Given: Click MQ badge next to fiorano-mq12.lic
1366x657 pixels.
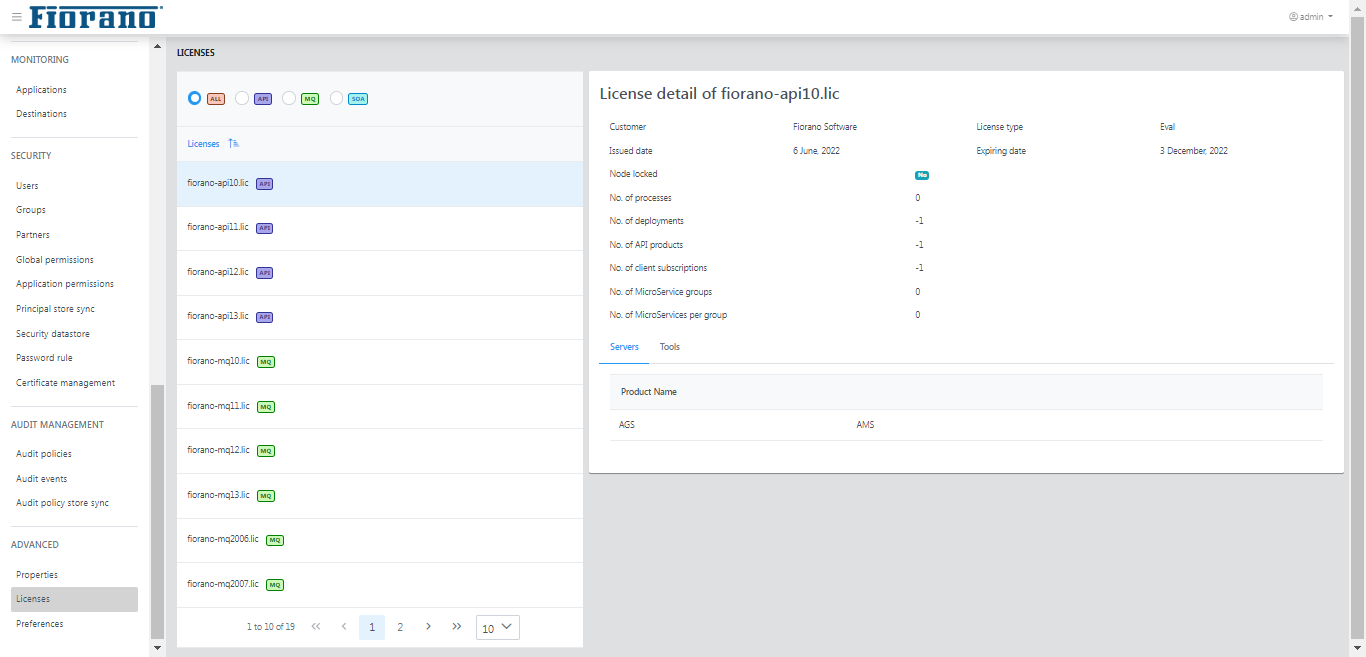Looking at the screenshot, I should tap(266, 451).
